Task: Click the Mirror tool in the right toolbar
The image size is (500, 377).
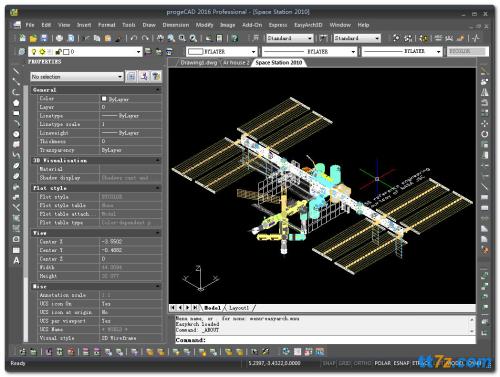Action: [485, 92]
